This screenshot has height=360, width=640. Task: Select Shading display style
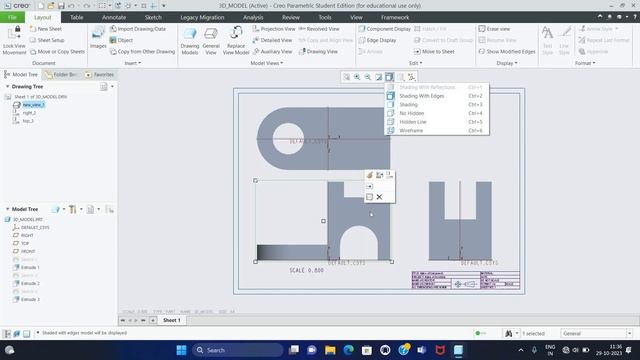coord(436,104)
